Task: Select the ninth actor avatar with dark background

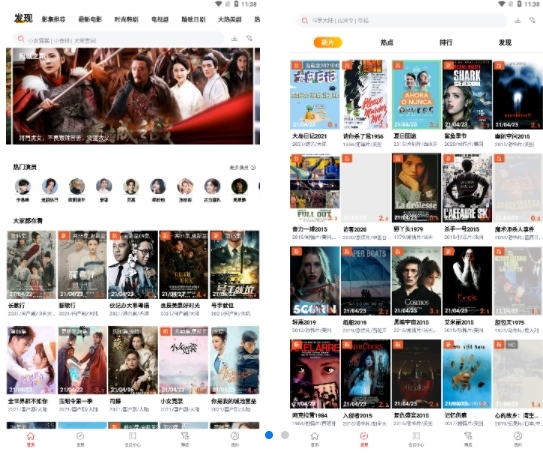Action: [239, 186]
